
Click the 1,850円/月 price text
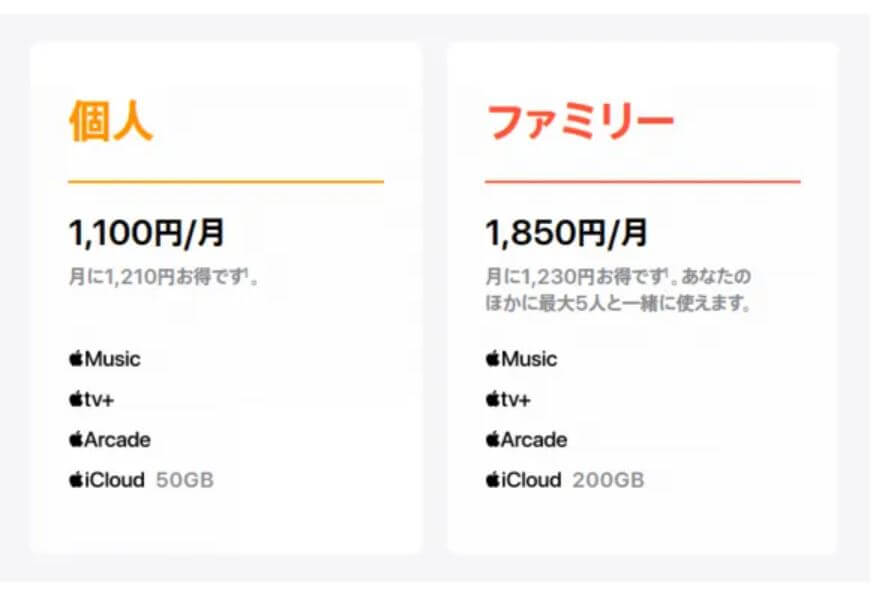[x=566, y=232]
